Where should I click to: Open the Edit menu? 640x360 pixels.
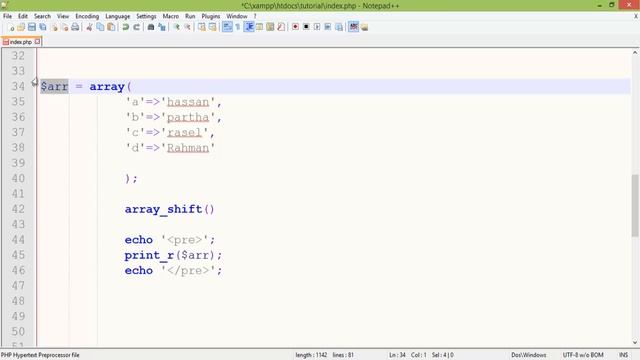coord(23,16)
